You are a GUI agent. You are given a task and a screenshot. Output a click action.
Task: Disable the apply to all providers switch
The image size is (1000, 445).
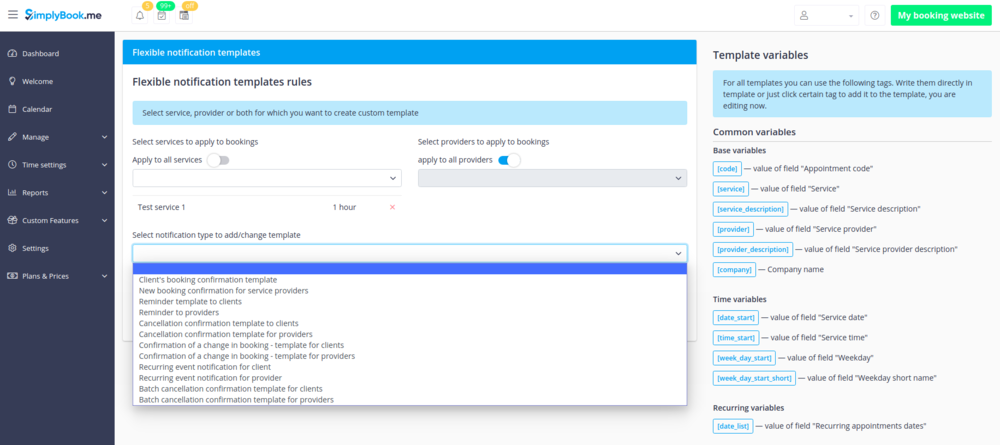pyautogui.click(x=509, y=160)
